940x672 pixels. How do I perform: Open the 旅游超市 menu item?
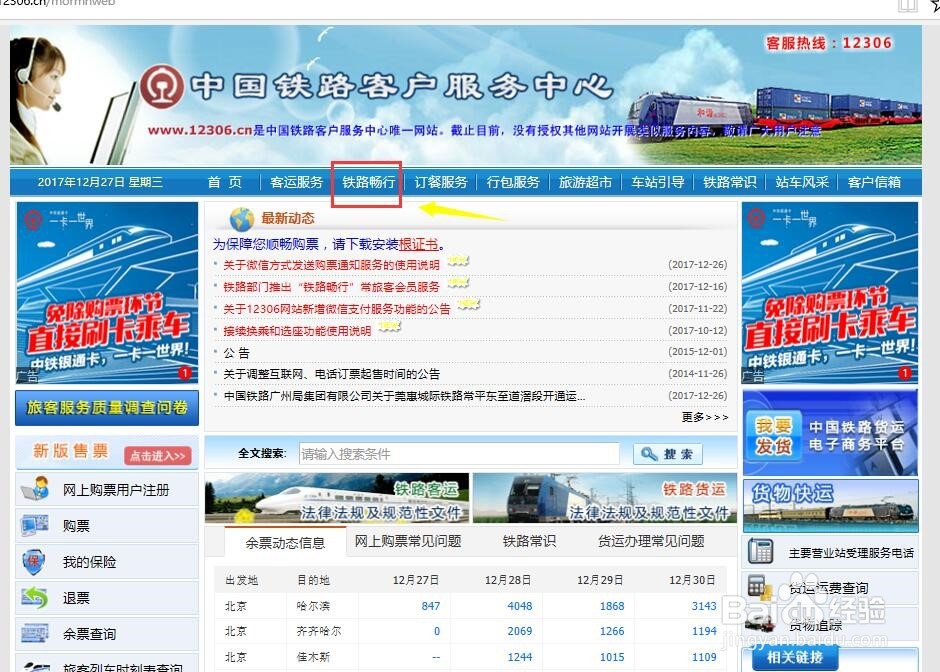pyautogui.click(x=585, y=182)
